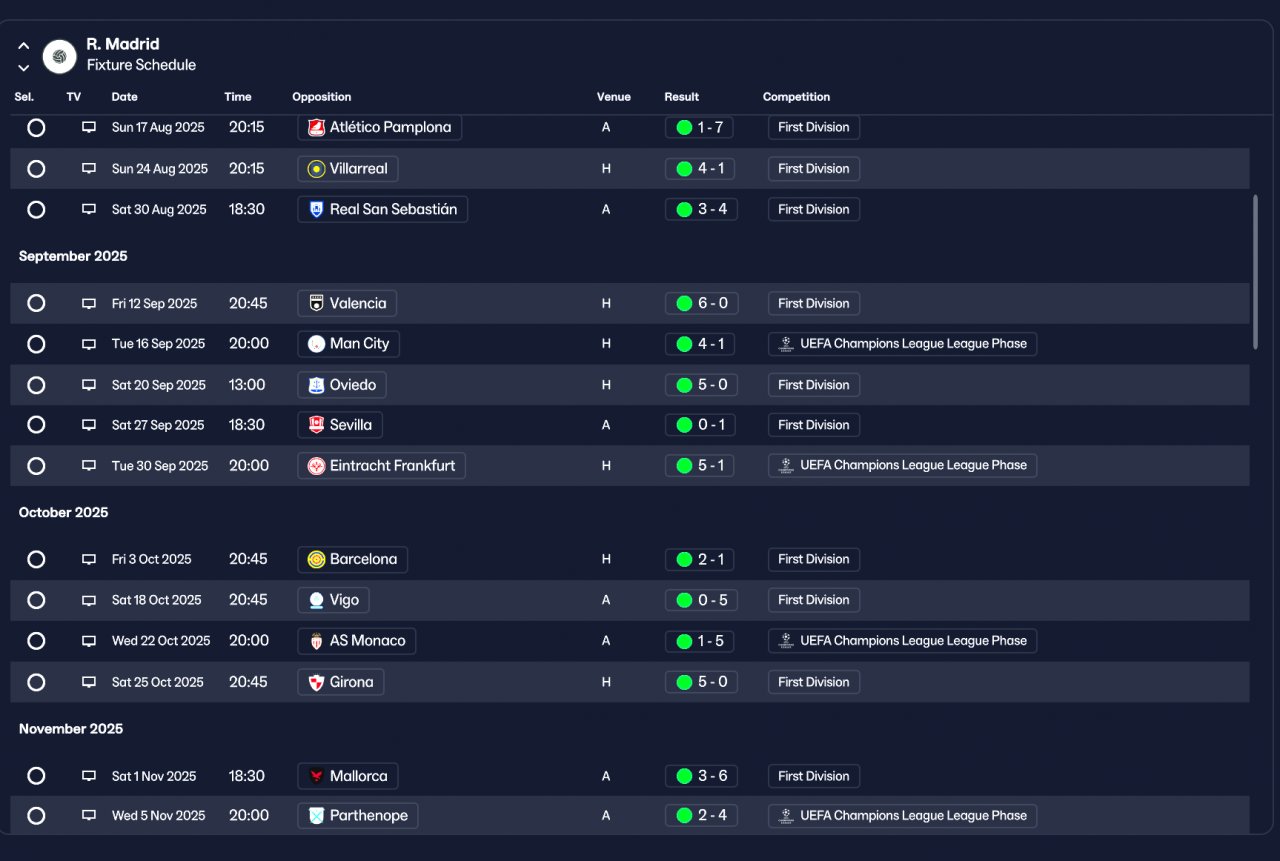
Task: Click the TV icon for the Barcelona fixture
Action: (x=89, y=560)
